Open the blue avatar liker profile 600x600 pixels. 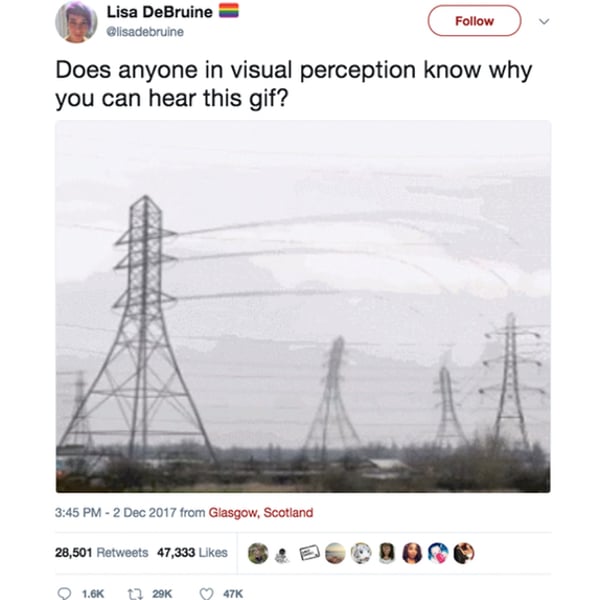[x=438, y=553]
